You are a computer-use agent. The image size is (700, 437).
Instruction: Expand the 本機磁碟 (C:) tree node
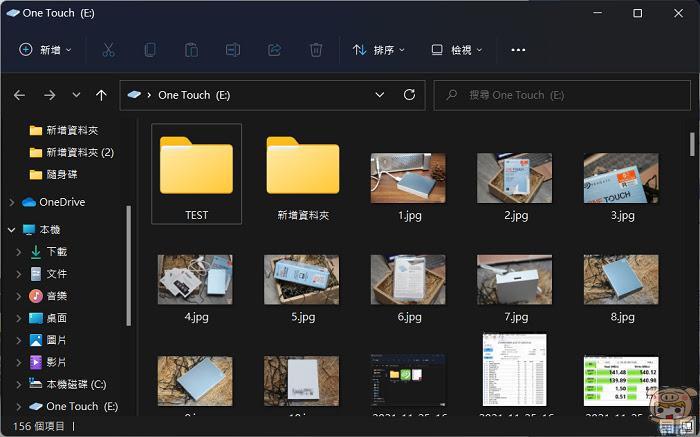(19, 384)
